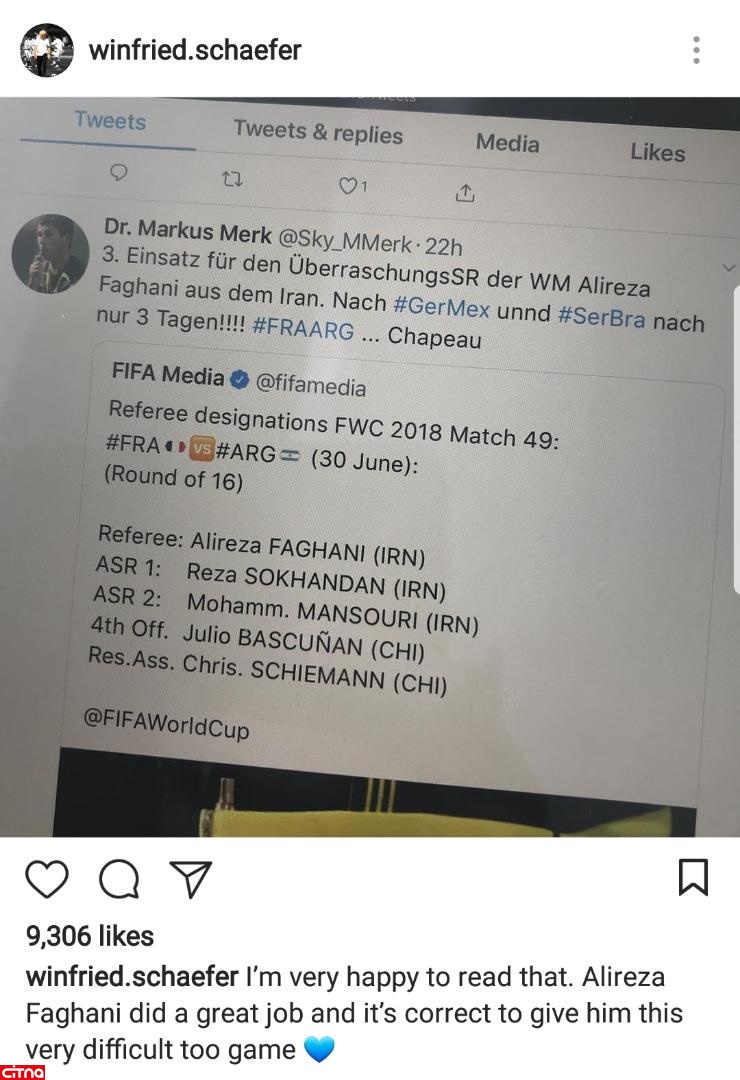This screenshot has height=1080, width=740.
Task: Tap the tweet share upload icon
Action: coord(465,194)
